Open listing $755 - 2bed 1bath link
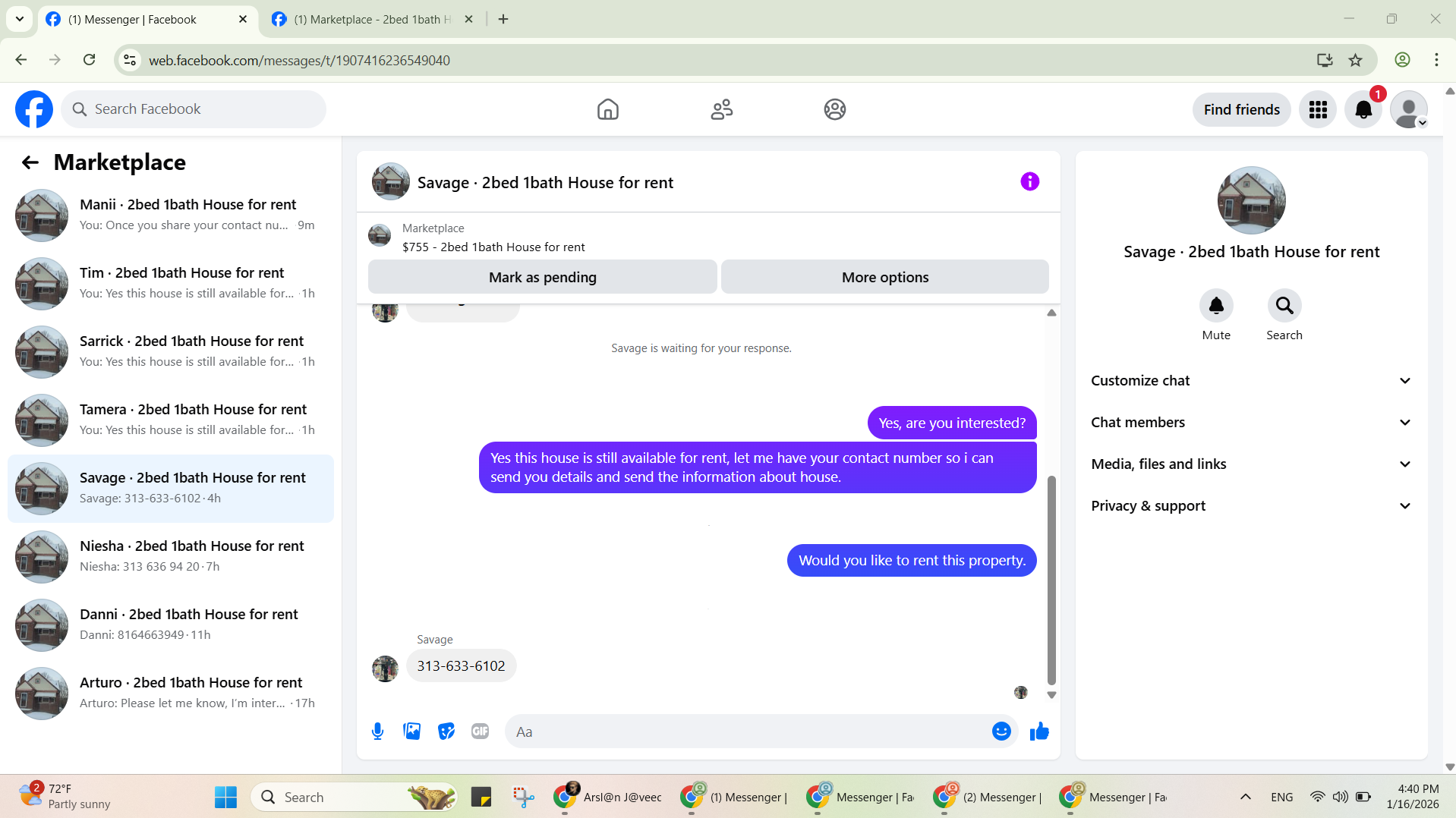This screenshot has height=818, width=1456. coord(493,247)
